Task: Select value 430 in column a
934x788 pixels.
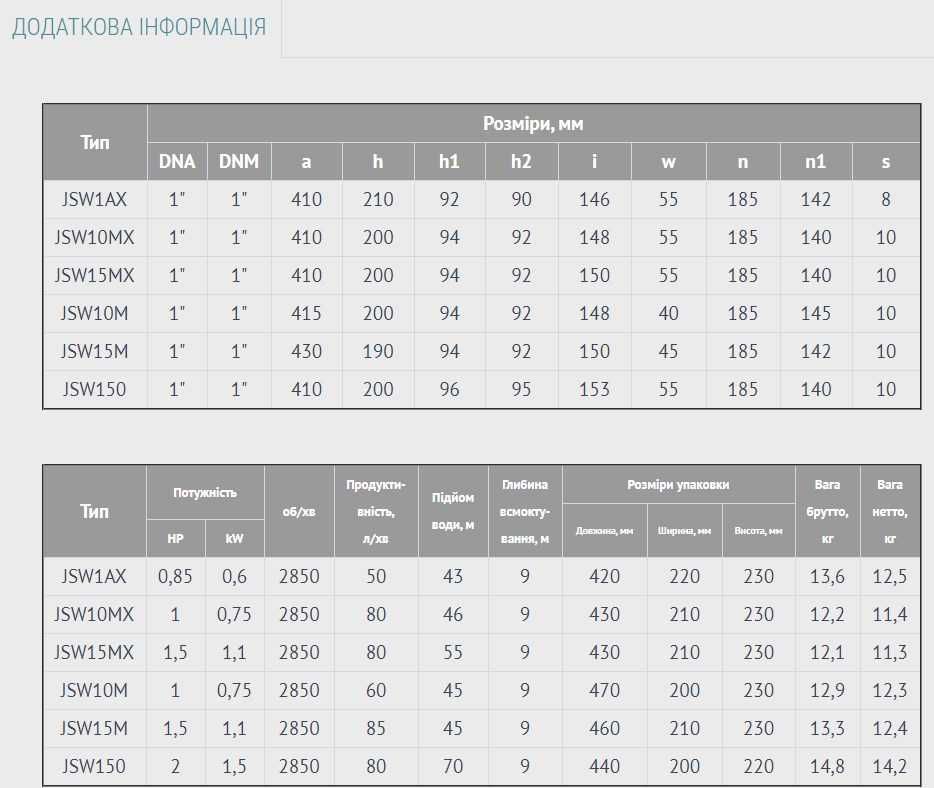Action: [x=306, y=351]
